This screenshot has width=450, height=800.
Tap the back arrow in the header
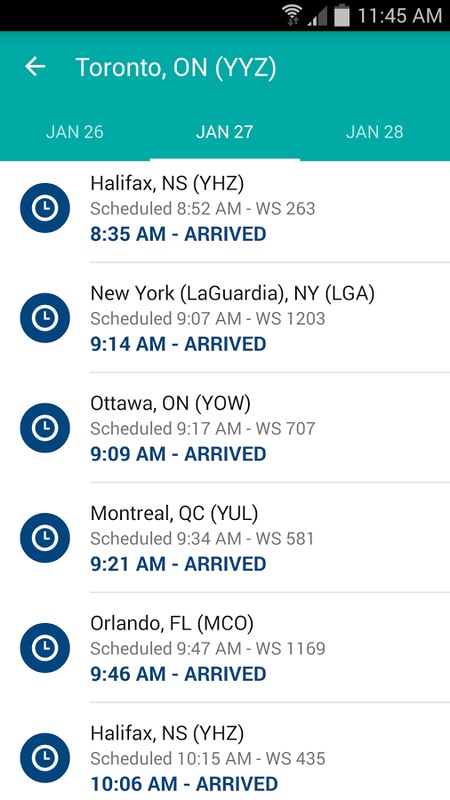pos(35,67)
